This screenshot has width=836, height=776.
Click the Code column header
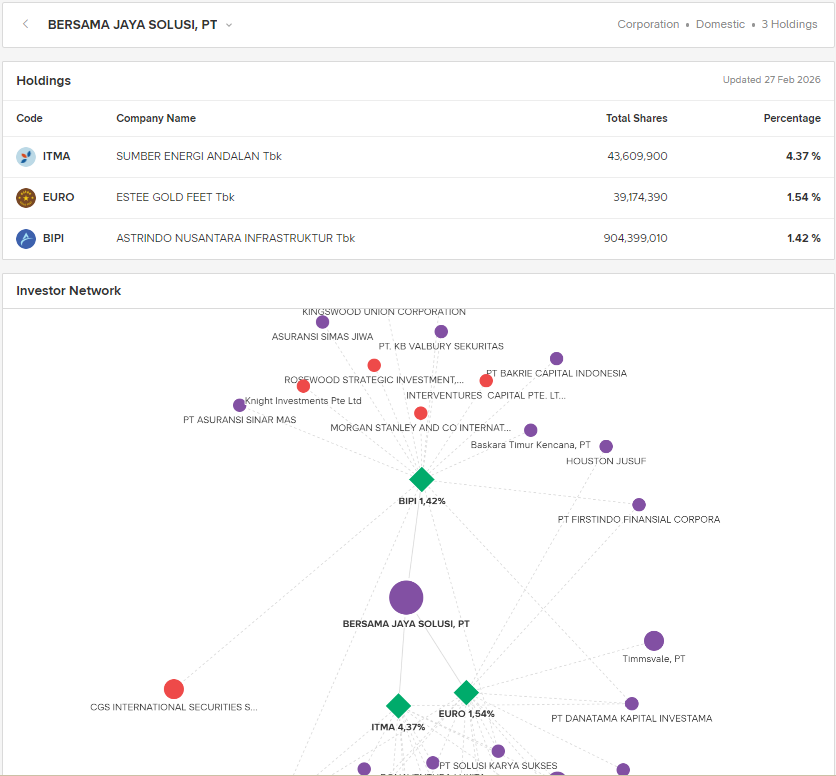29,118
